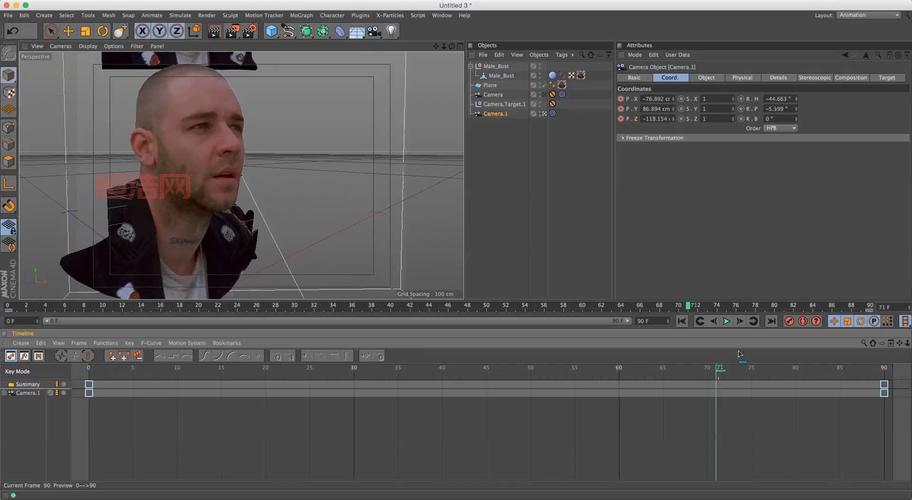Click the Render to Picture Viewer icon
The image size is (912, 500).
tap(232, 31)
